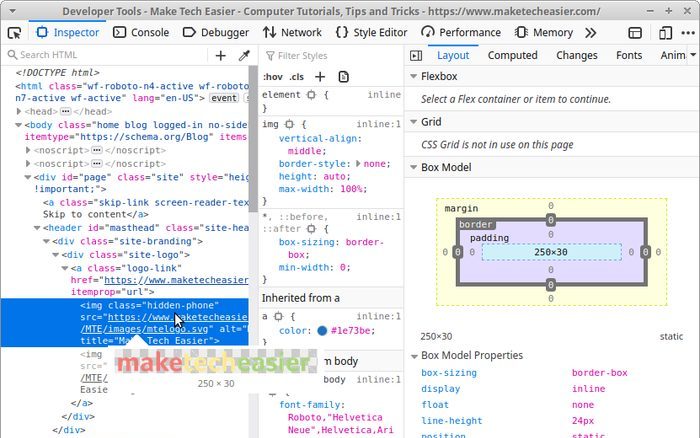700x438 pixels.
Task: Click the skip-link anchor node
Action: pyautogui.click(x=146, y=208)
